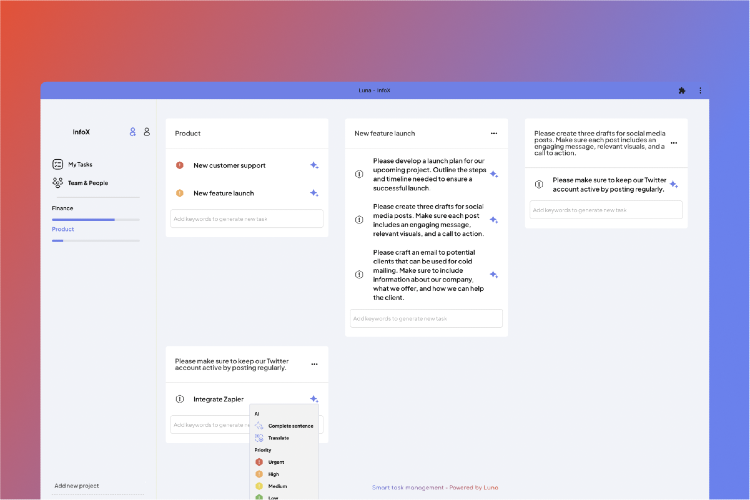Screen dimensions: 750x500
Task: Click the priority icon of the cold email task
Action: (359, 275)
